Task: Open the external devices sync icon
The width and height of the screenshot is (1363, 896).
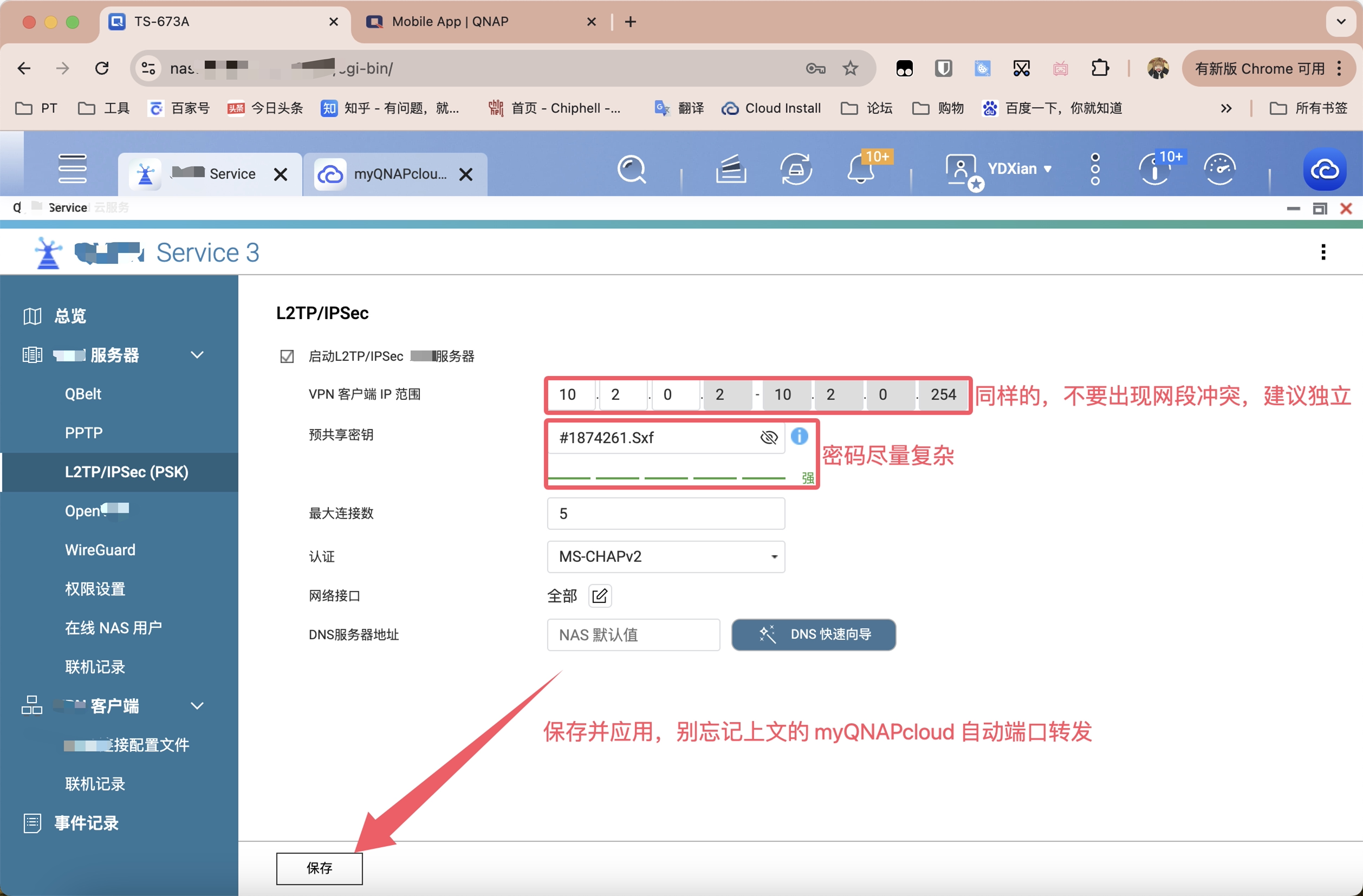Action: (795, 169)
